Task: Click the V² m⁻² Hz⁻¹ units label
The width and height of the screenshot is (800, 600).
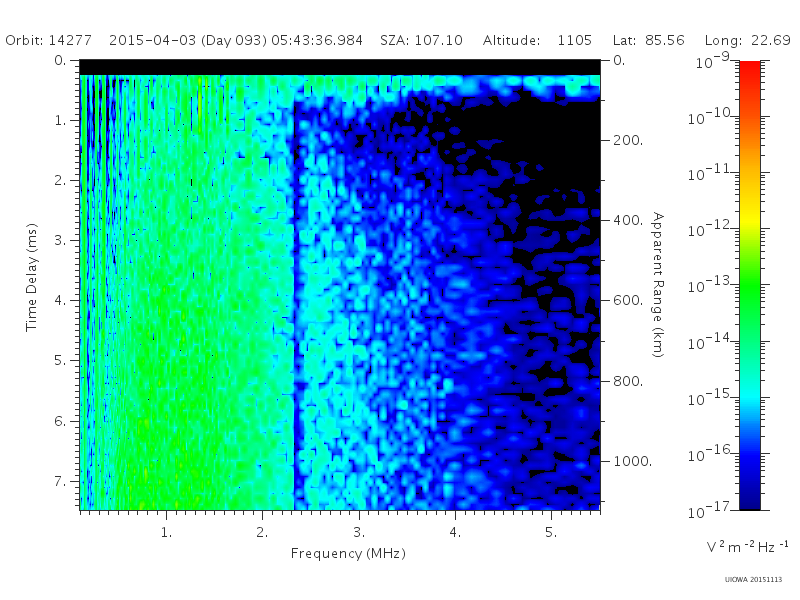Action: [x=747, y=546]
